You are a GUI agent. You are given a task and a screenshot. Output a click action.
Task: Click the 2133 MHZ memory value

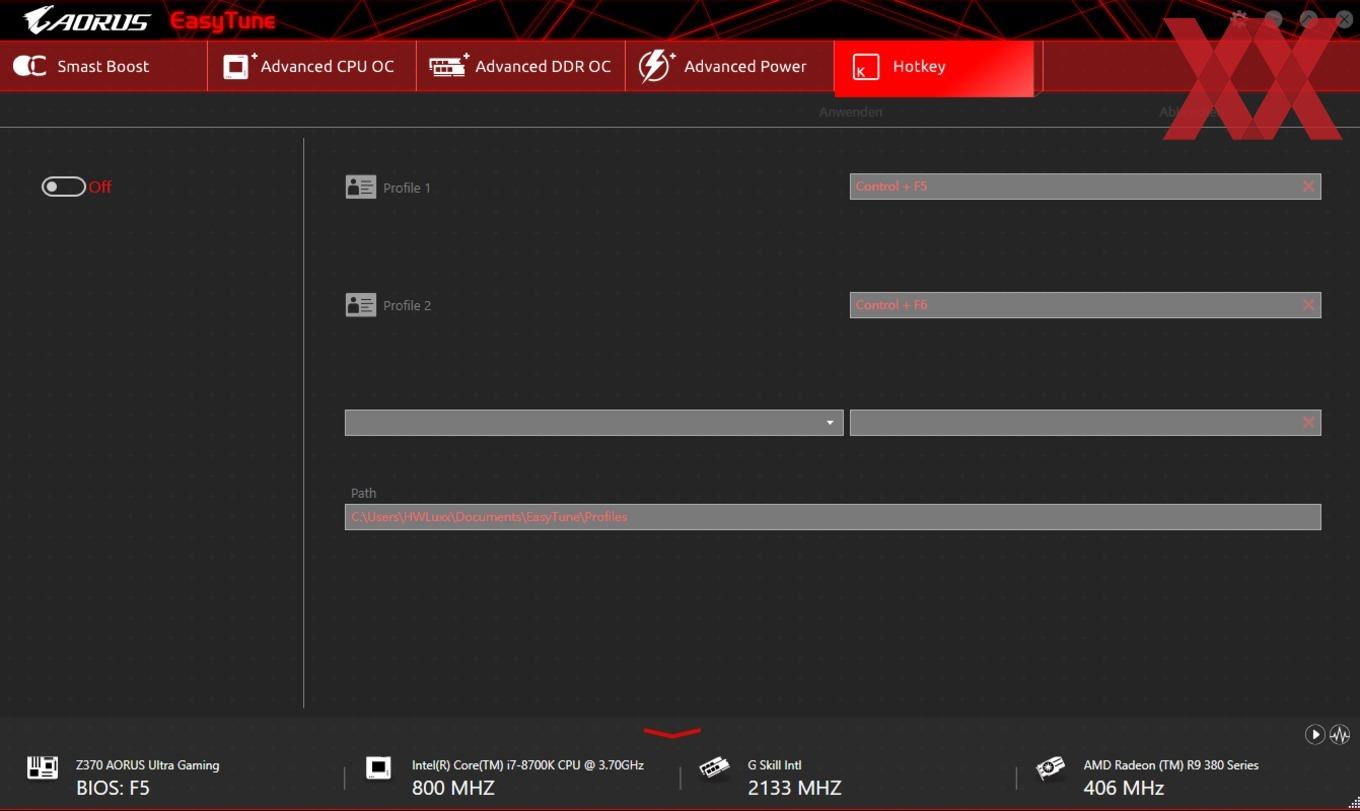click(795, 788)
